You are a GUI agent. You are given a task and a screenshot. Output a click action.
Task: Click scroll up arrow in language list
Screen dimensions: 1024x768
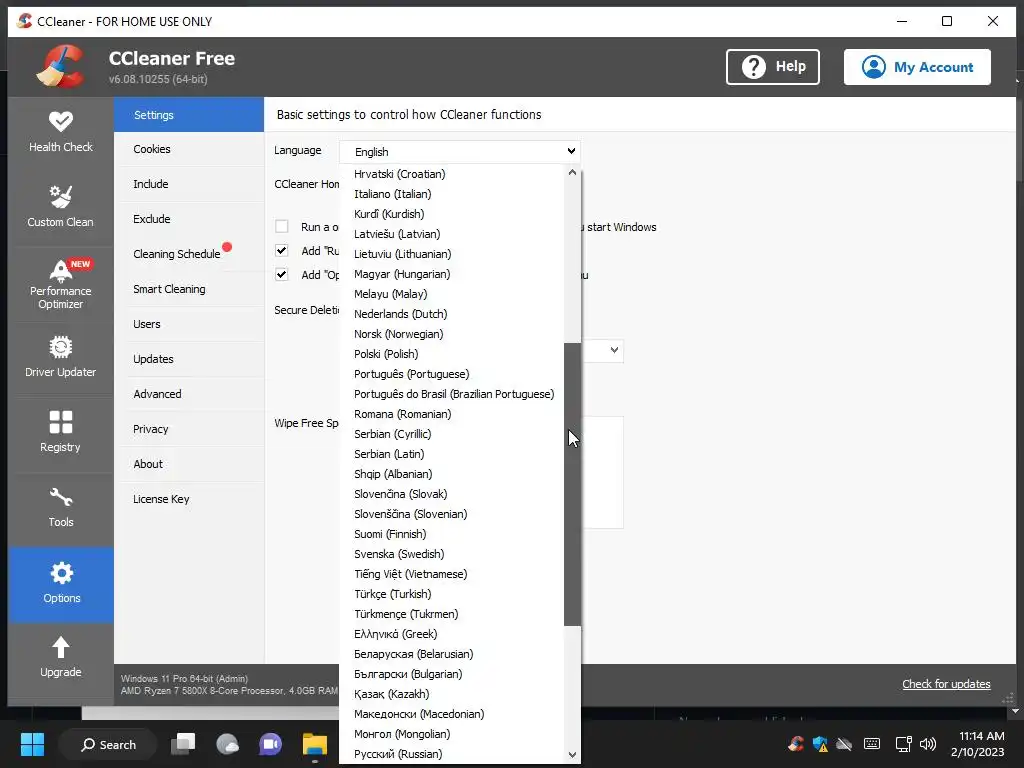(x=573, y=172)
